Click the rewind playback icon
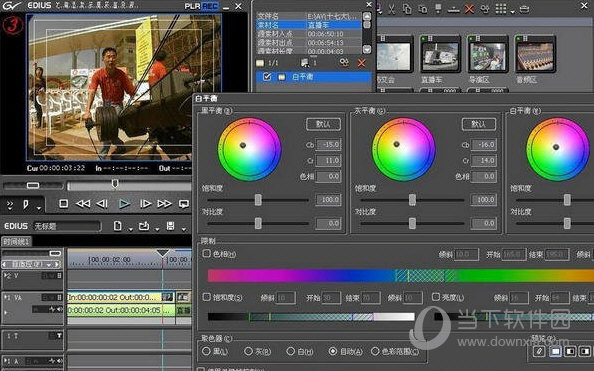This screenshot has width=594, height=371. point(83,204)
